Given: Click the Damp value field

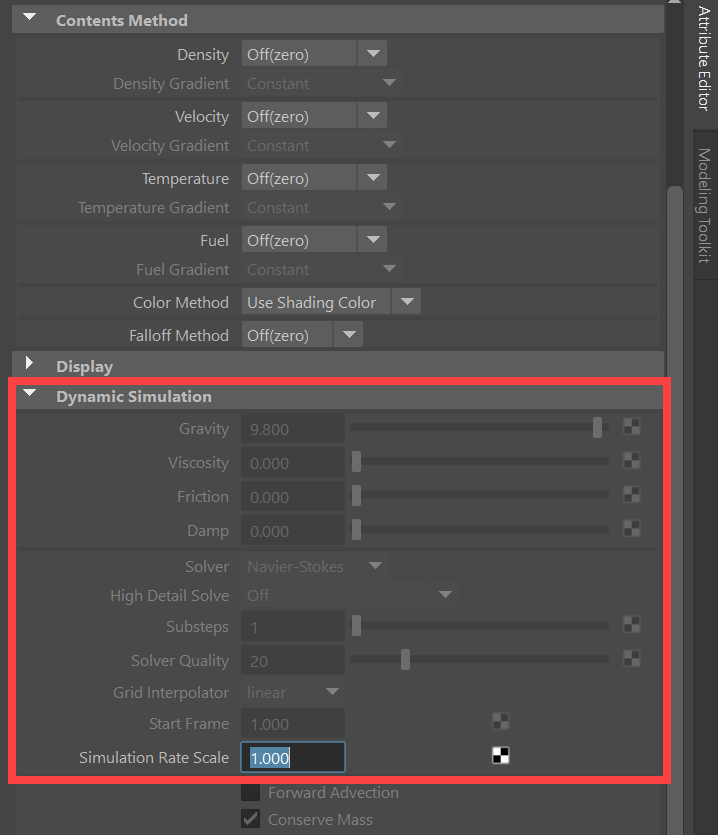Looking at the screenshot, I should pos(293,531).
